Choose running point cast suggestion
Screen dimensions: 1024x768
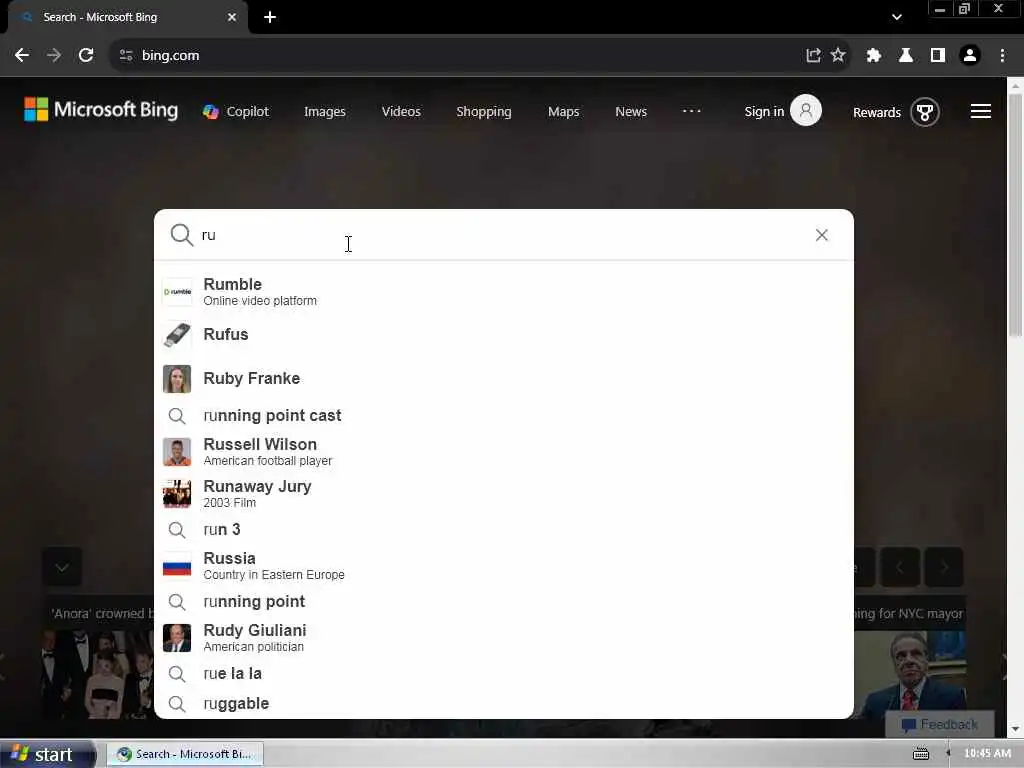click(x=504, y=415)
